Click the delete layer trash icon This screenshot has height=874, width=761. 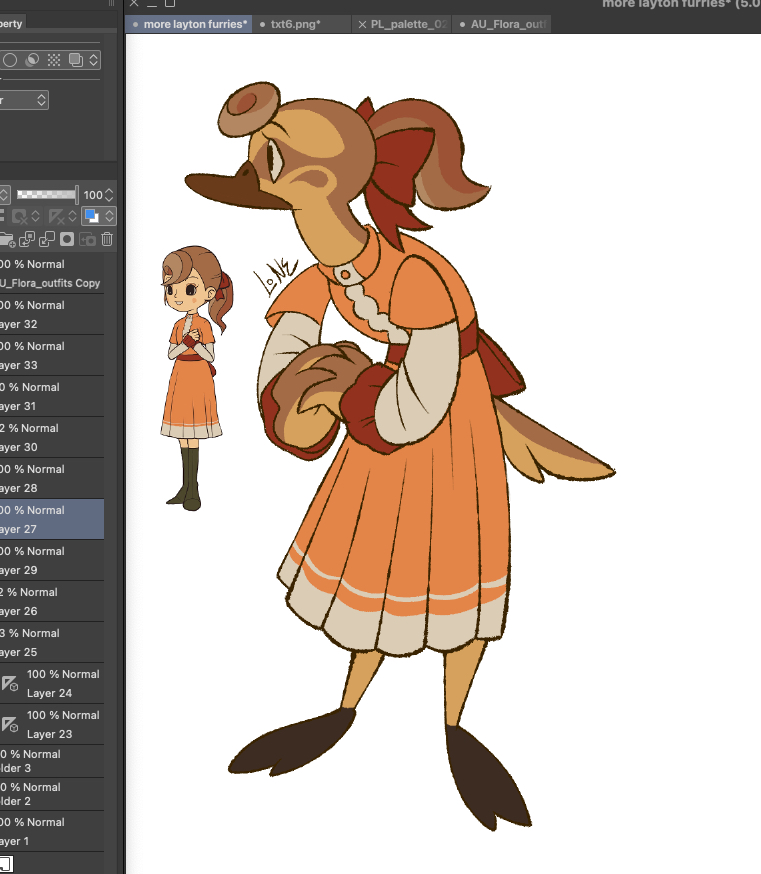pos(107,239)
